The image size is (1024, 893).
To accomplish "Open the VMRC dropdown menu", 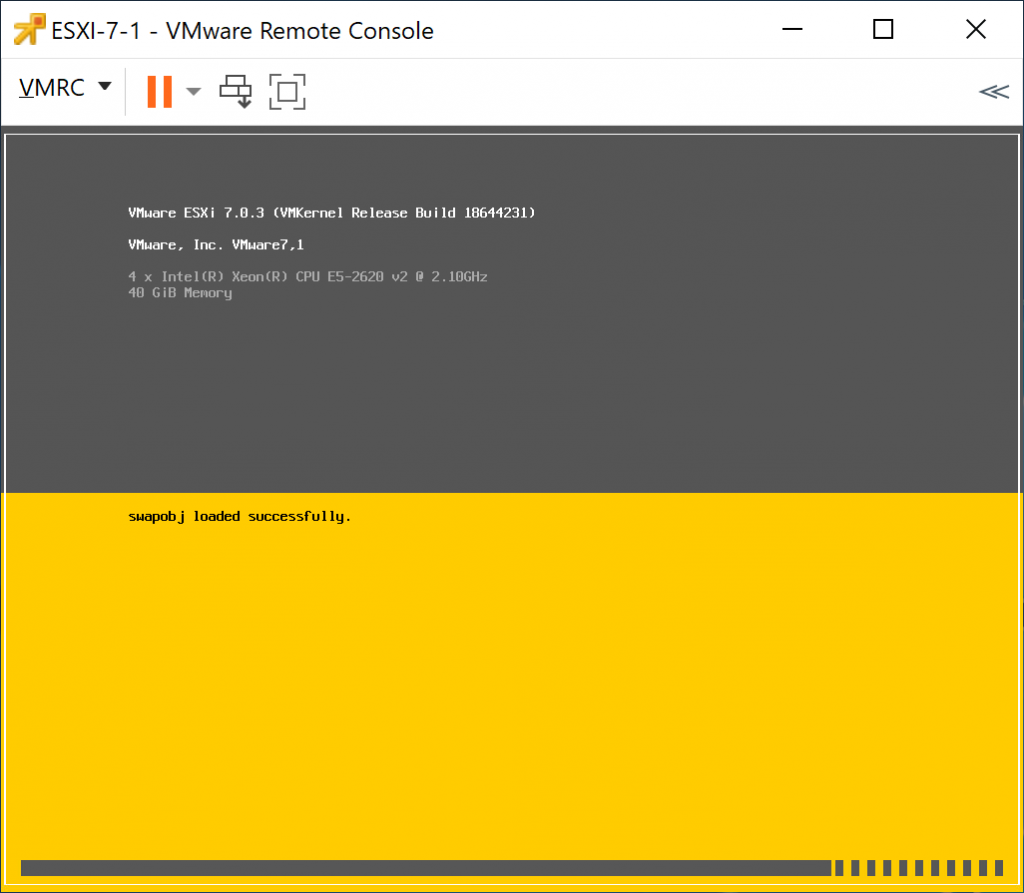I will point(65,88).
